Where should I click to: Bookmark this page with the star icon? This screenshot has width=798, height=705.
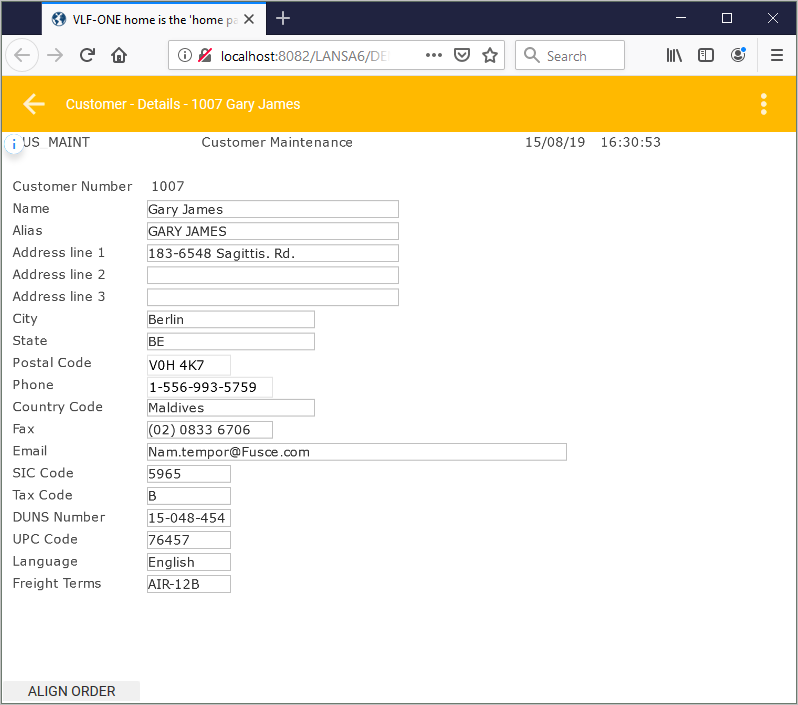[490, 56]
